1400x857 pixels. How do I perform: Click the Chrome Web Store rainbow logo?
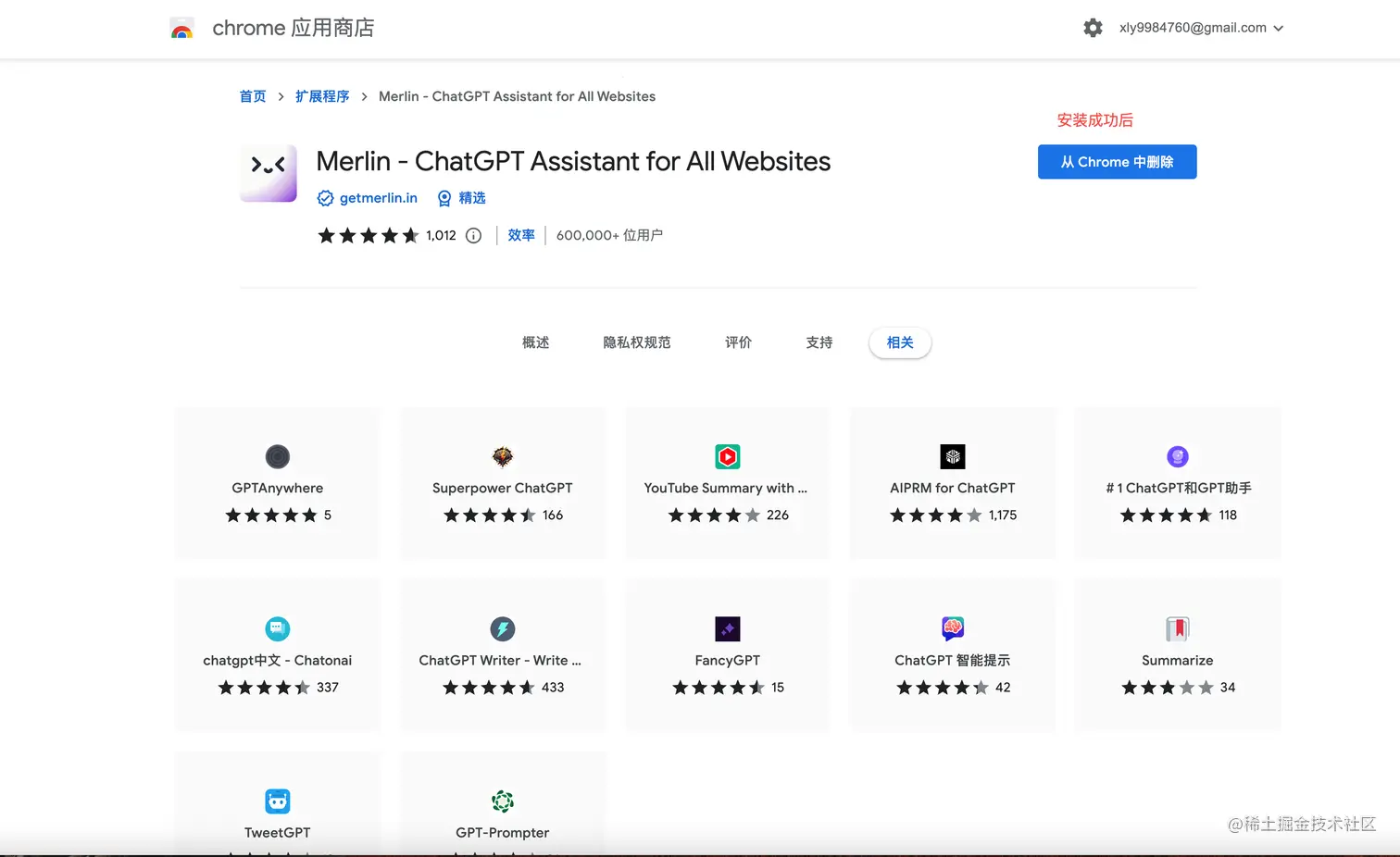(x=182, y=28)
